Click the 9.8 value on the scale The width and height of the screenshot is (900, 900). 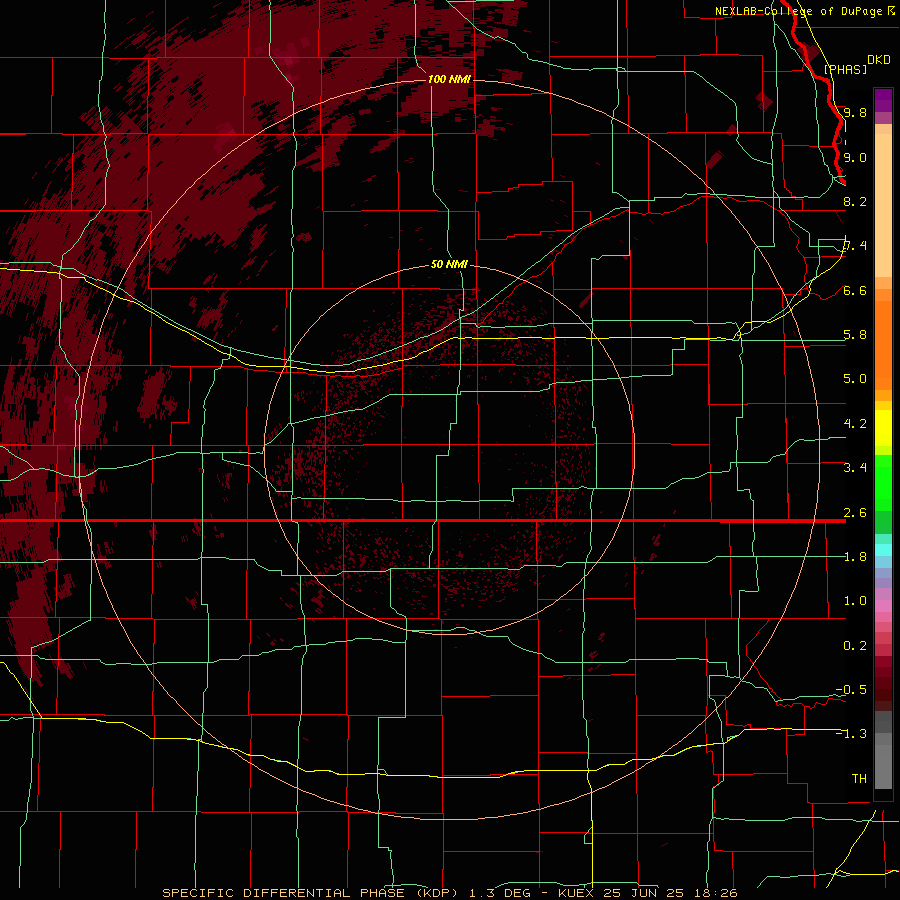click(855, 112)
